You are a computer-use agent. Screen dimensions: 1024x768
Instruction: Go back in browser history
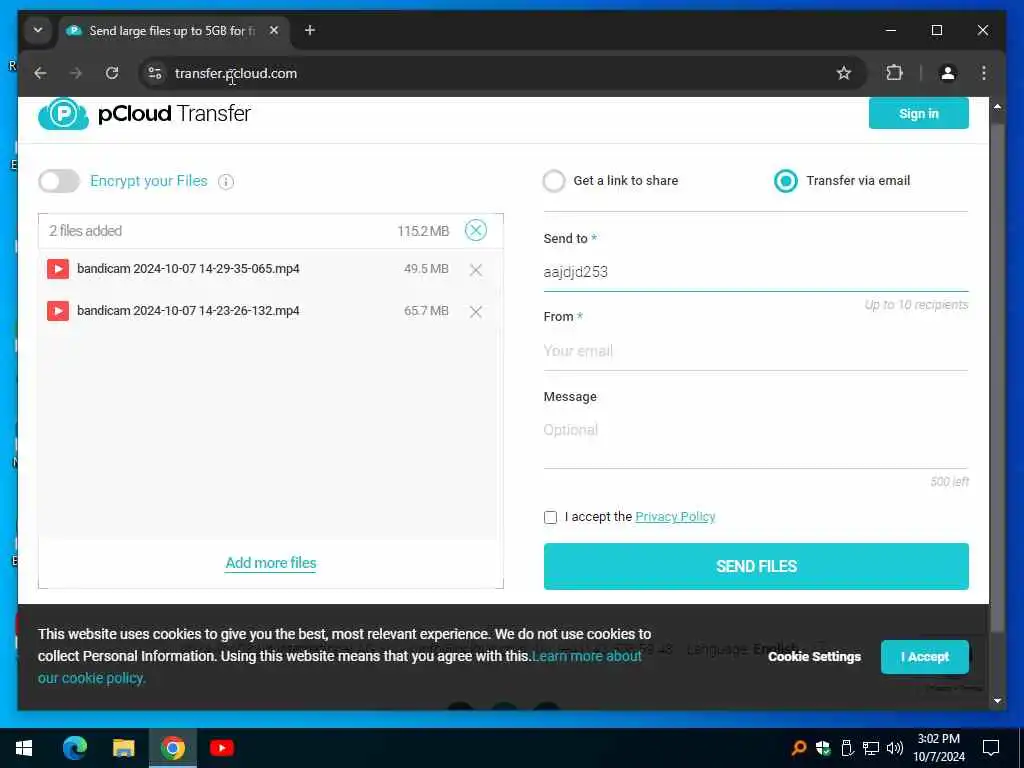tap(40, 73)
